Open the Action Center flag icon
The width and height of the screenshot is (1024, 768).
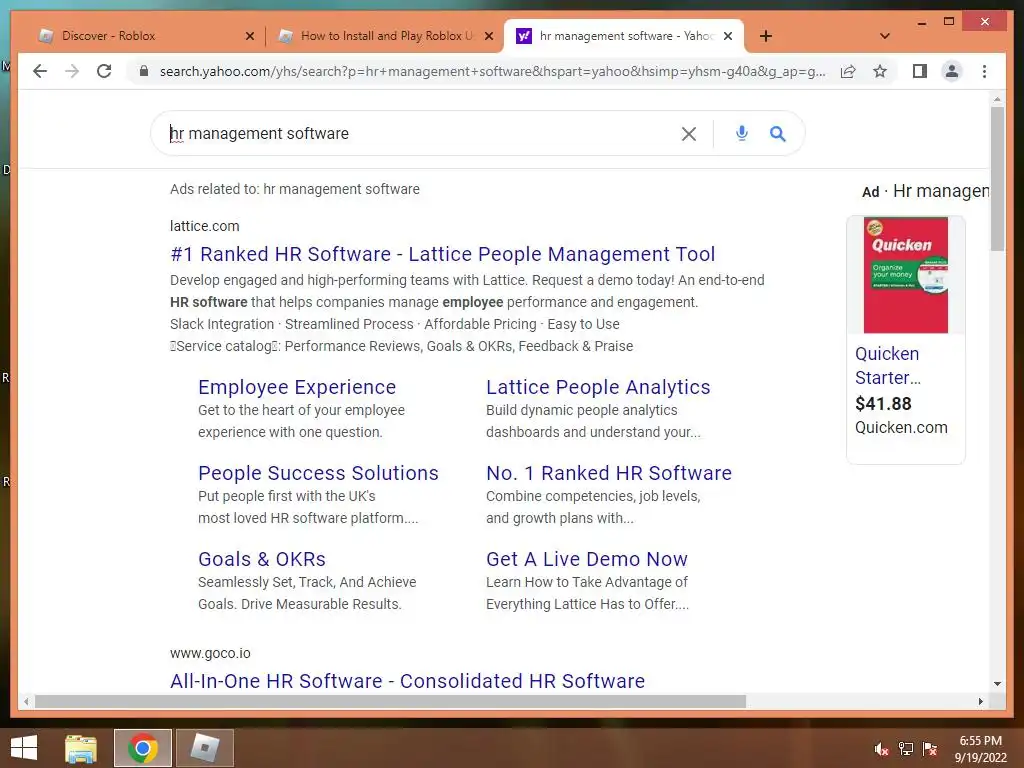click(930, 749)
